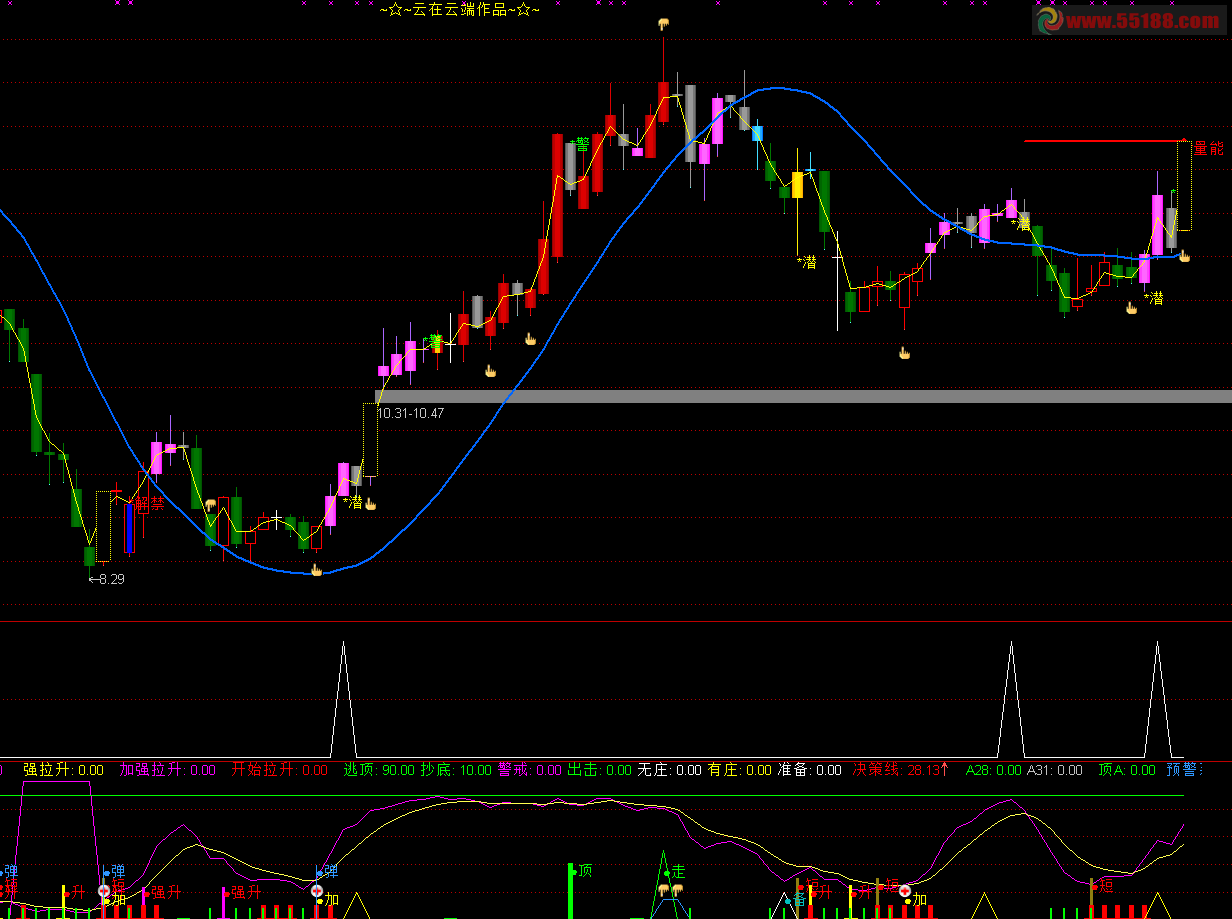Image resolution: width=1232 pixels, height=919 pixels.
Task: Click the tall green 顶 signal bar
Action: (571, 891)
